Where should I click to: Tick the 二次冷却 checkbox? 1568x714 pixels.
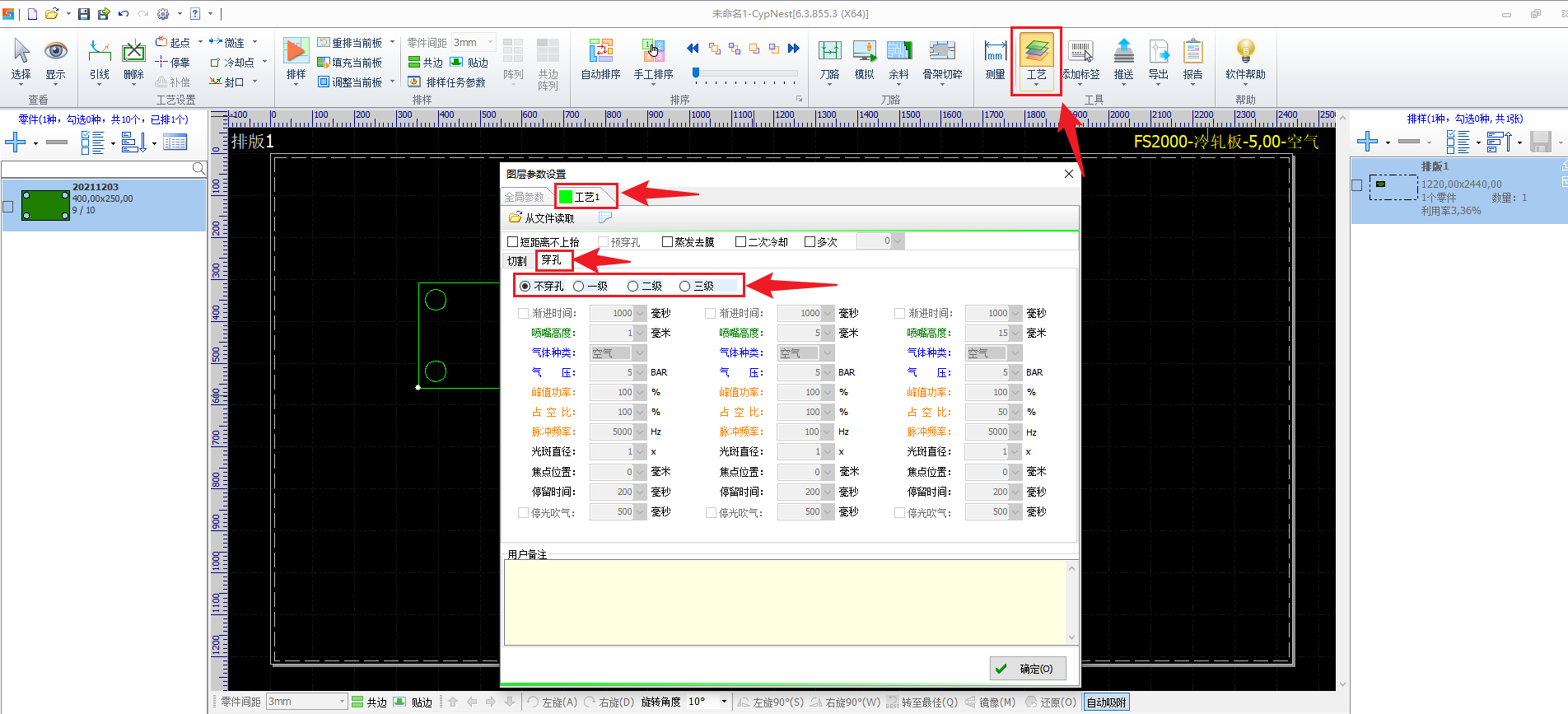pos(740,242)
